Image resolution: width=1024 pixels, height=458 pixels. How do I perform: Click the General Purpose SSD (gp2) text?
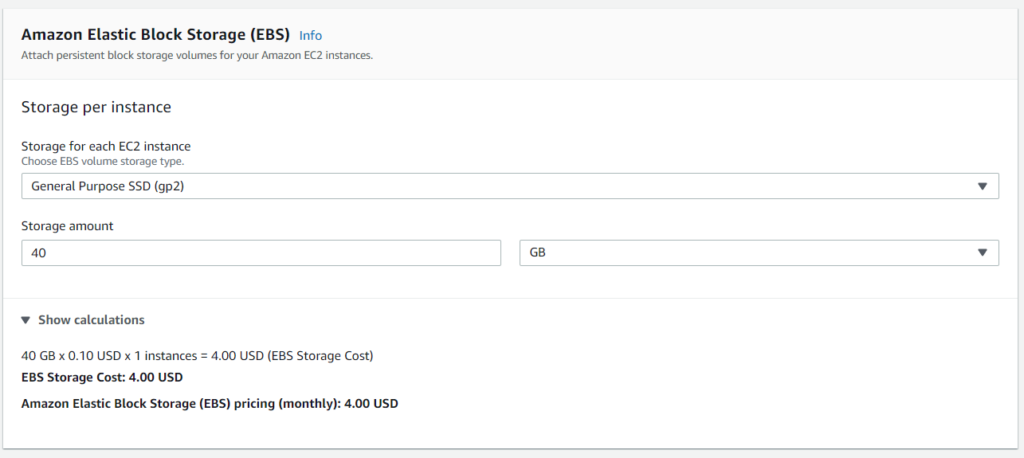[x=108, y=187]
